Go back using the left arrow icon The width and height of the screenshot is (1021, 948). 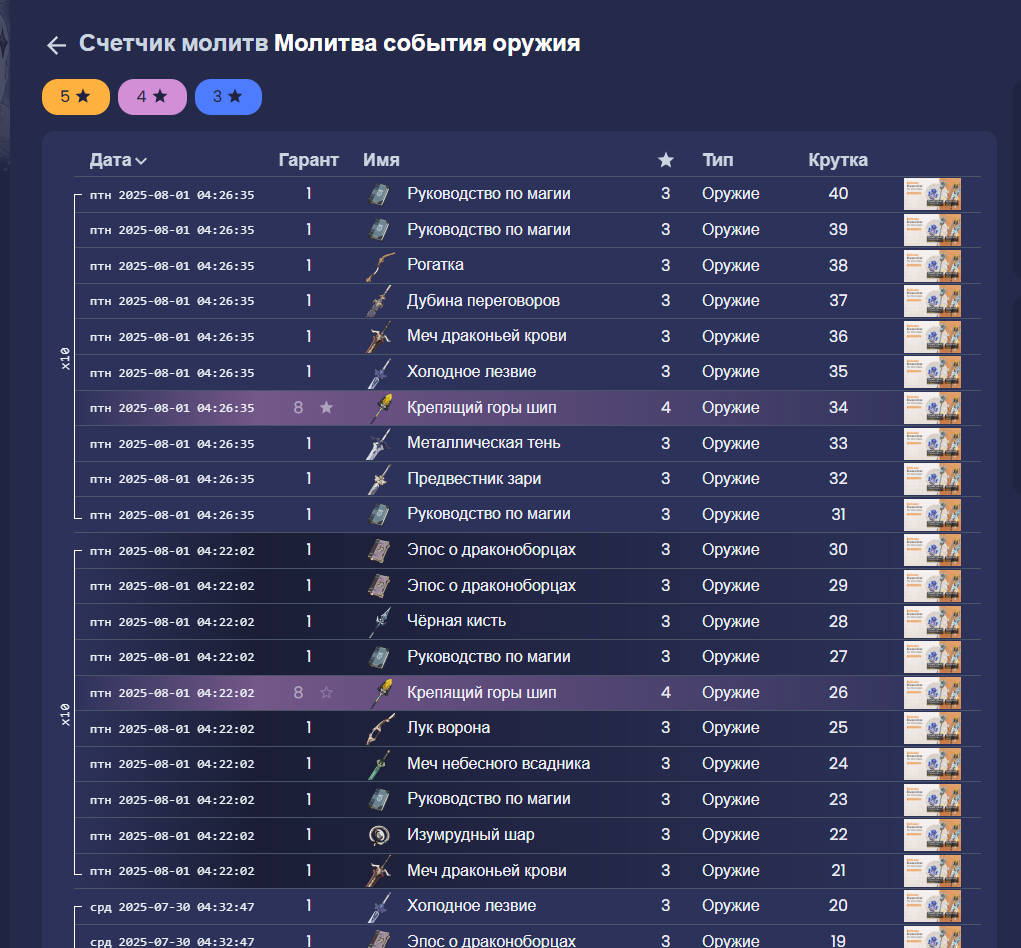(x=57, y=45)
